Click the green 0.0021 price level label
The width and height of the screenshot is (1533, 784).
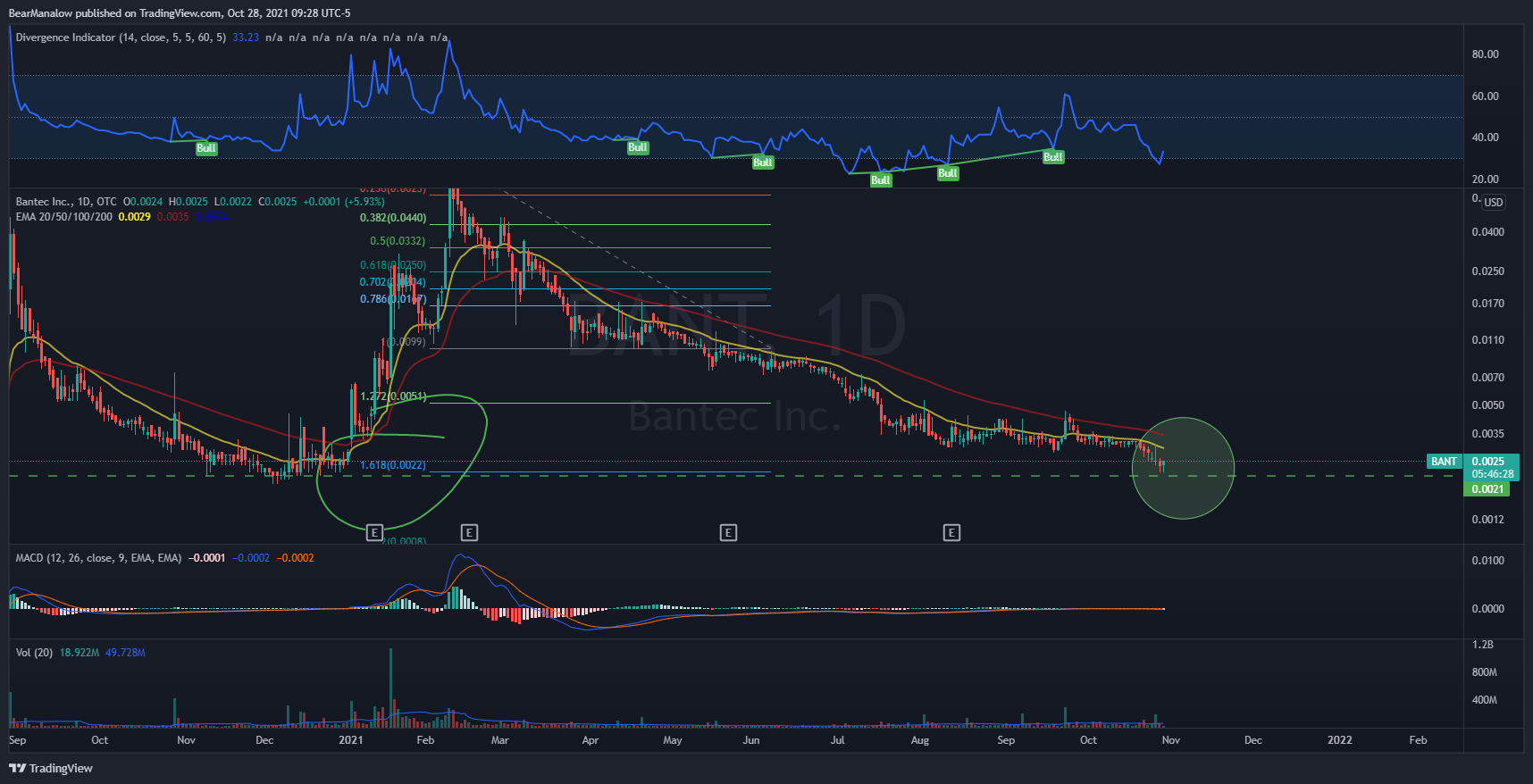pyautogui.click(x=1487, y=489)
